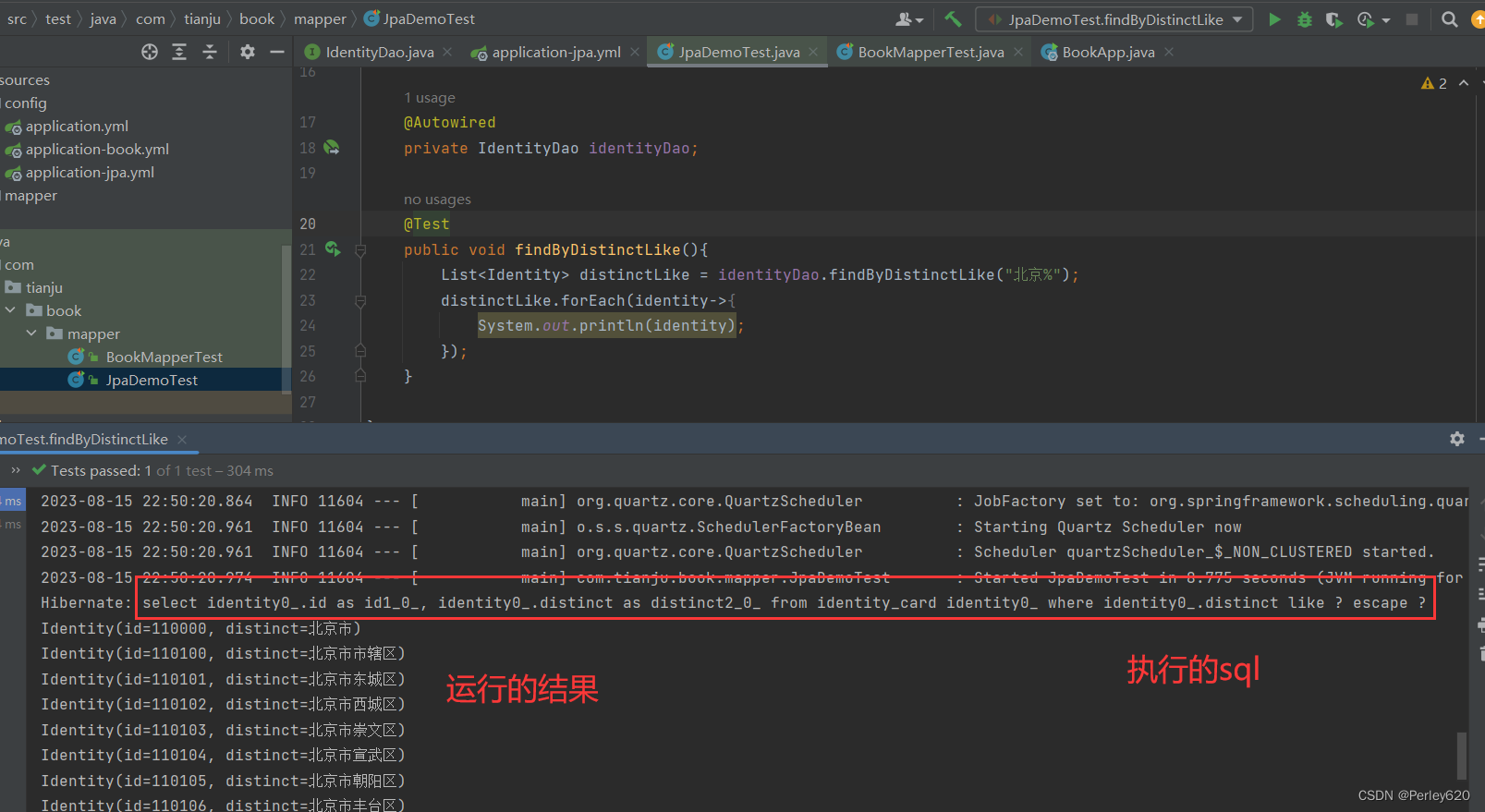Close the IdentityDao.java tab

[x=447, y=52]
